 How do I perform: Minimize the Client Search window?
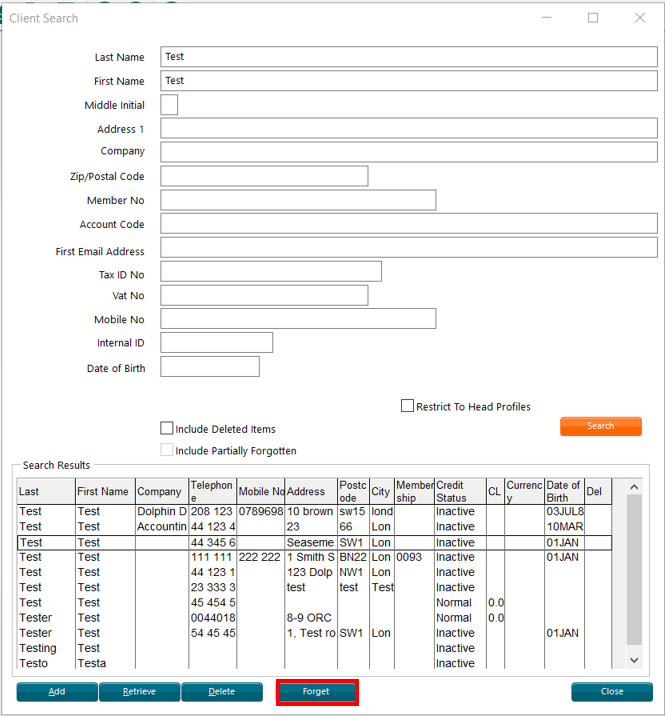[x=547, y=18]
